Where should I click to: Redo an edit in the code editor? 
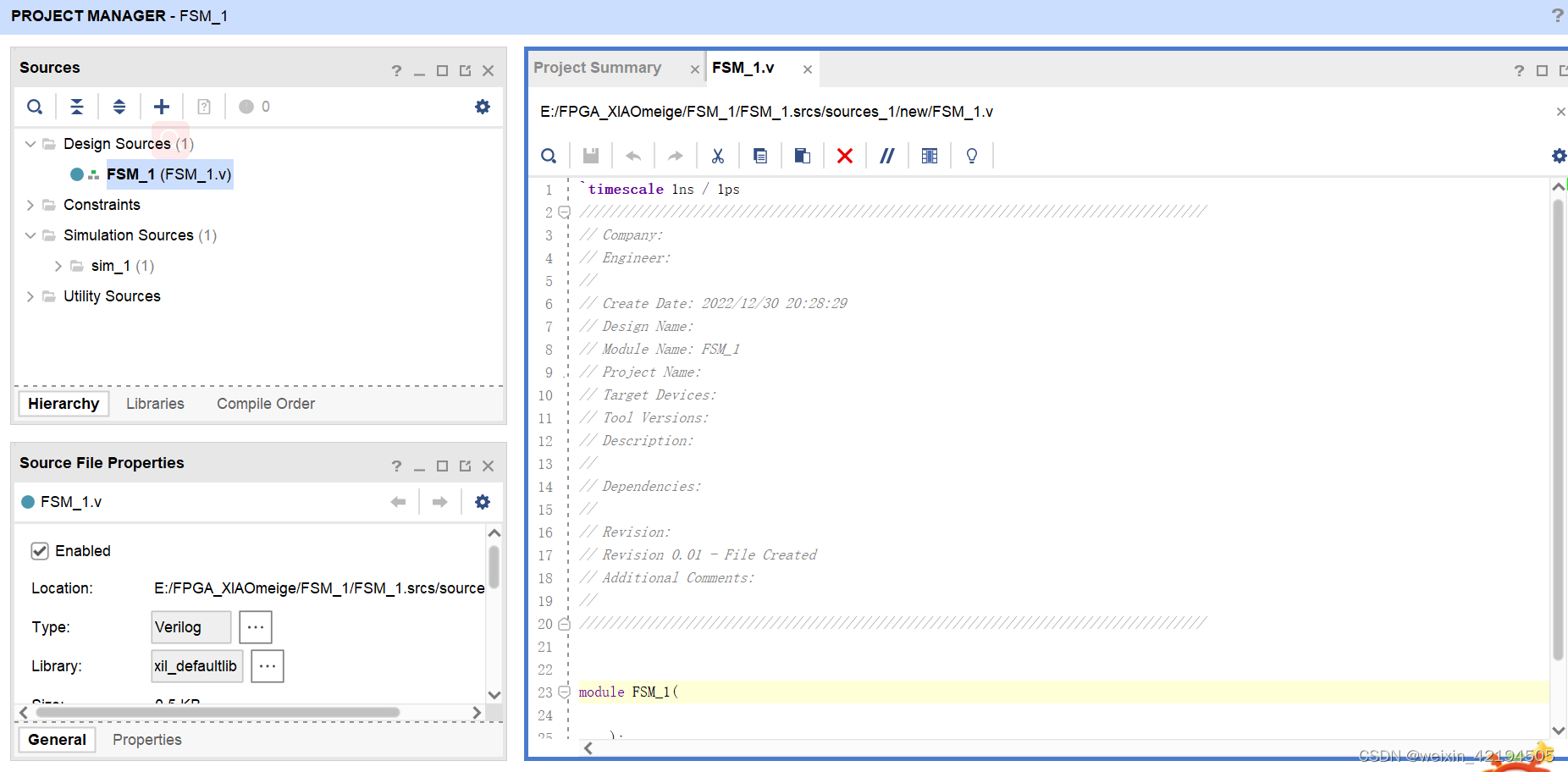pyautogui.click(x=676, y=155)
